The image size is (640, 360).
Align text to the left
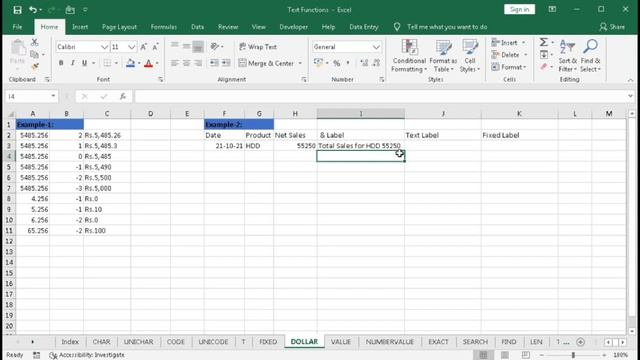[x=175, y=63]
